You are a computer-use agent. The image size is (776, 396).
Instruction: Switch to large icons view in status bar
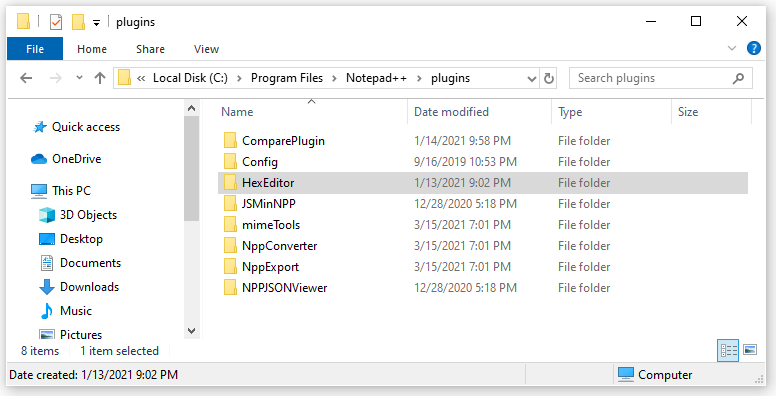pyautogui.click(x=750, y=350)
